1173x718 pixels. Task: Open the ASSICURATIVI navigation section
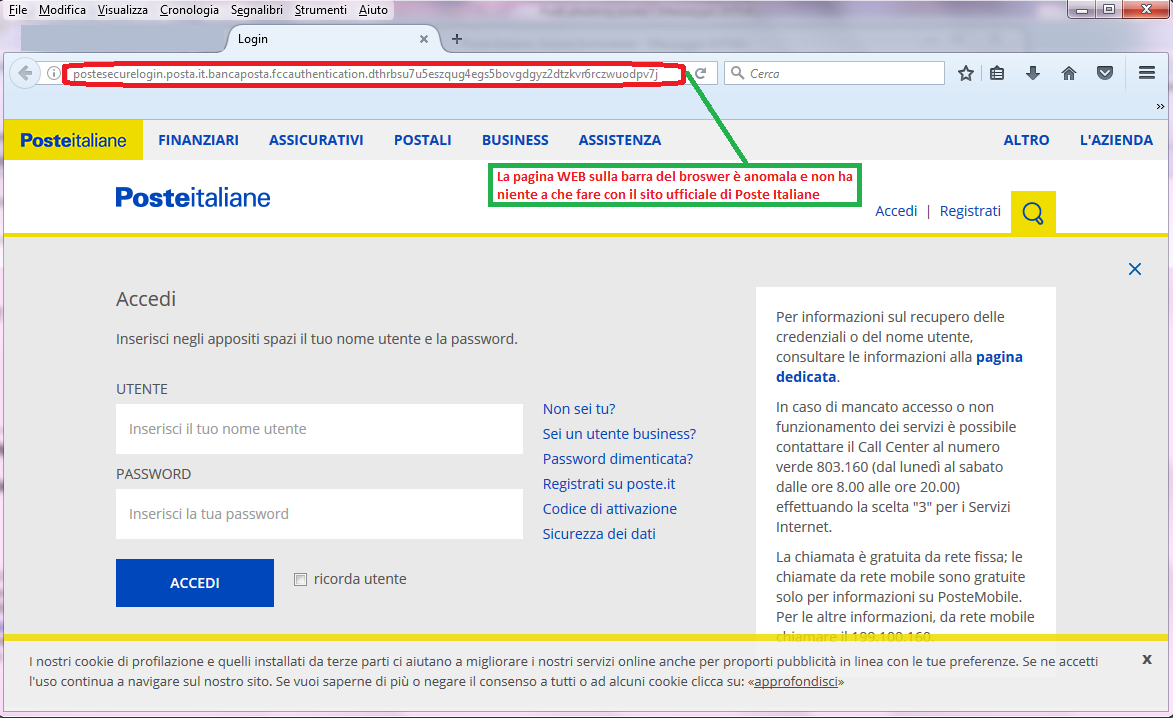coord(316,140)
